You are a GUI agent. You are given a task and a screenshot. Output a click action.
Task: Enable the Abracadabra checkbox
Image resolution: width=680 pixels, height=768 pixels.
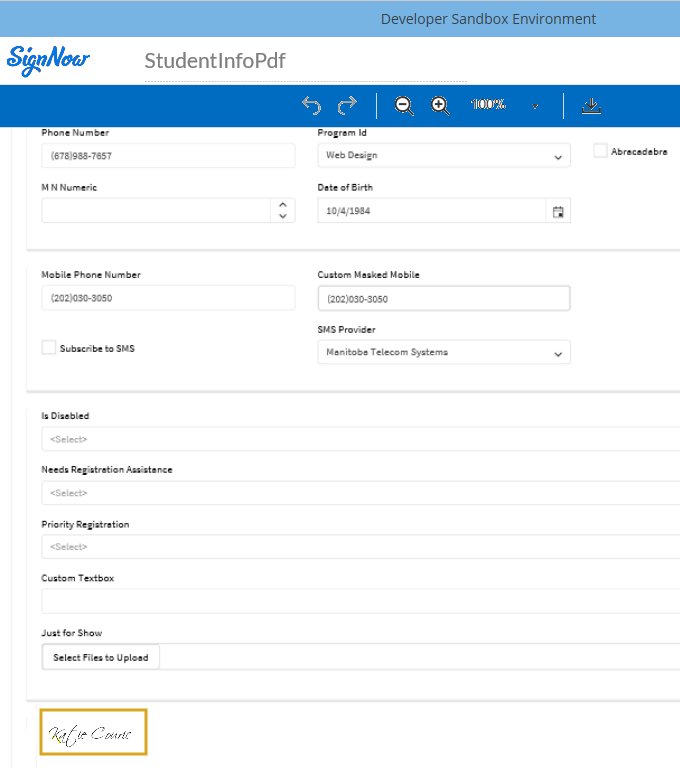(x=600, y=151)
